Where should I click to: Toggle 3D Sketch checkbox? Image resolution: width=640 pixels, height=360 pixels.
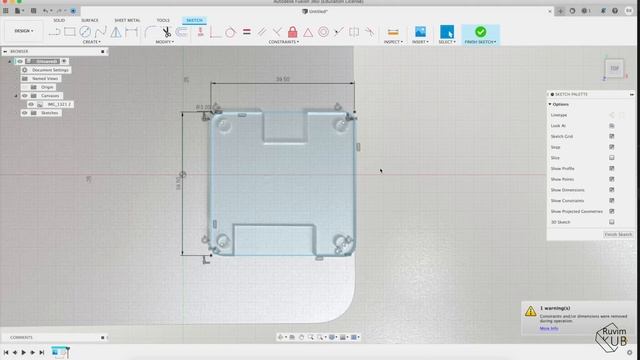click(x=611, y=222)
